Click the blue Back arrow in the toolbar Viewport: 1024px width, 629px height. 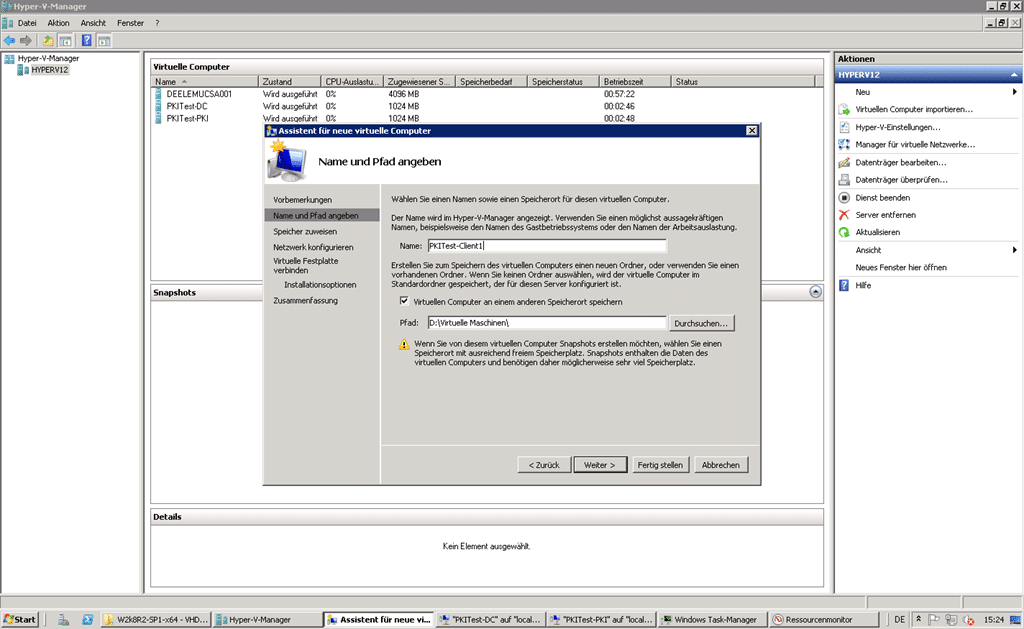9,40
